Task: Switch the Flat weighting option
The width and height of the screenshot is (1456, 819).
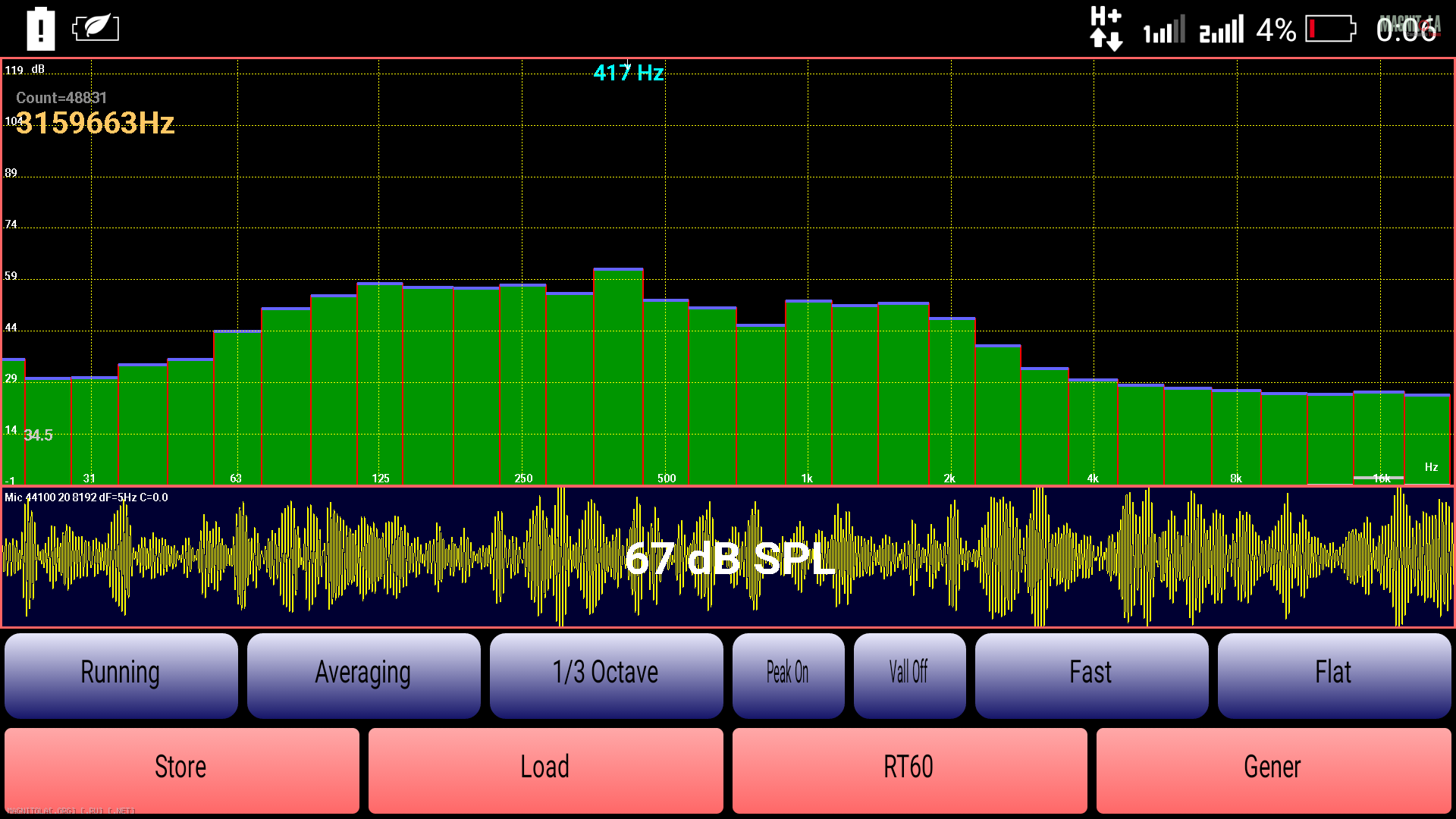Action: [x=1334, y=674]
